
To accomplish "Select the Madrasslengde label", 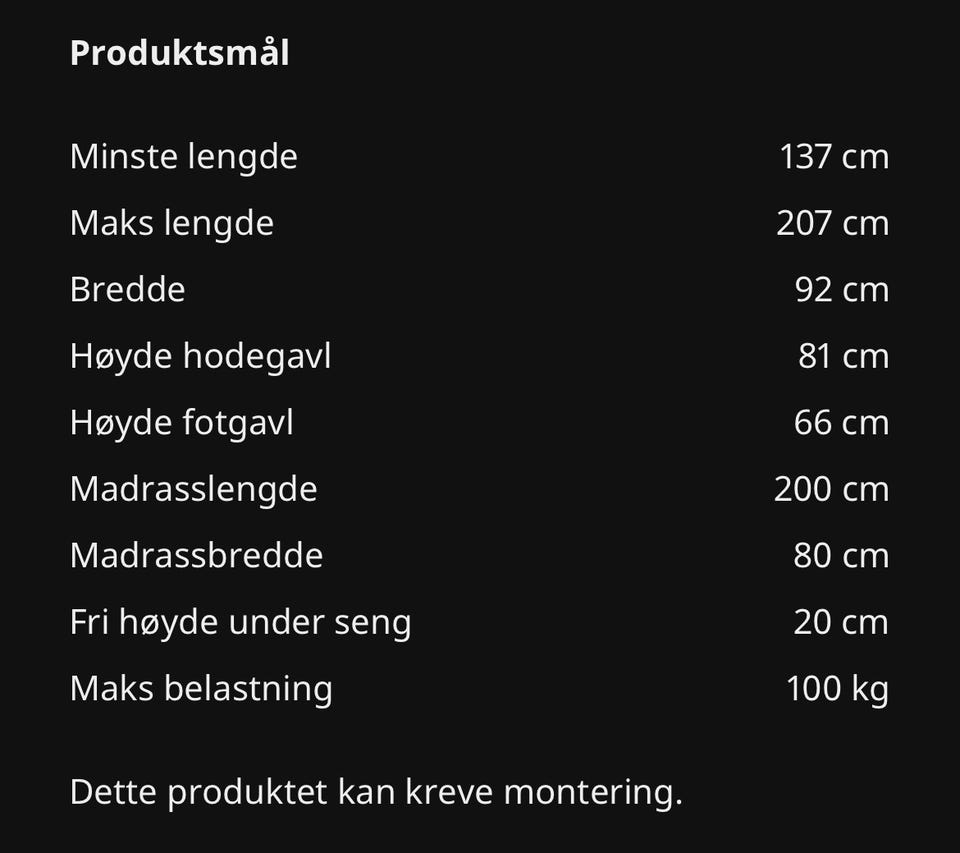I will click(x=193, y=489).
